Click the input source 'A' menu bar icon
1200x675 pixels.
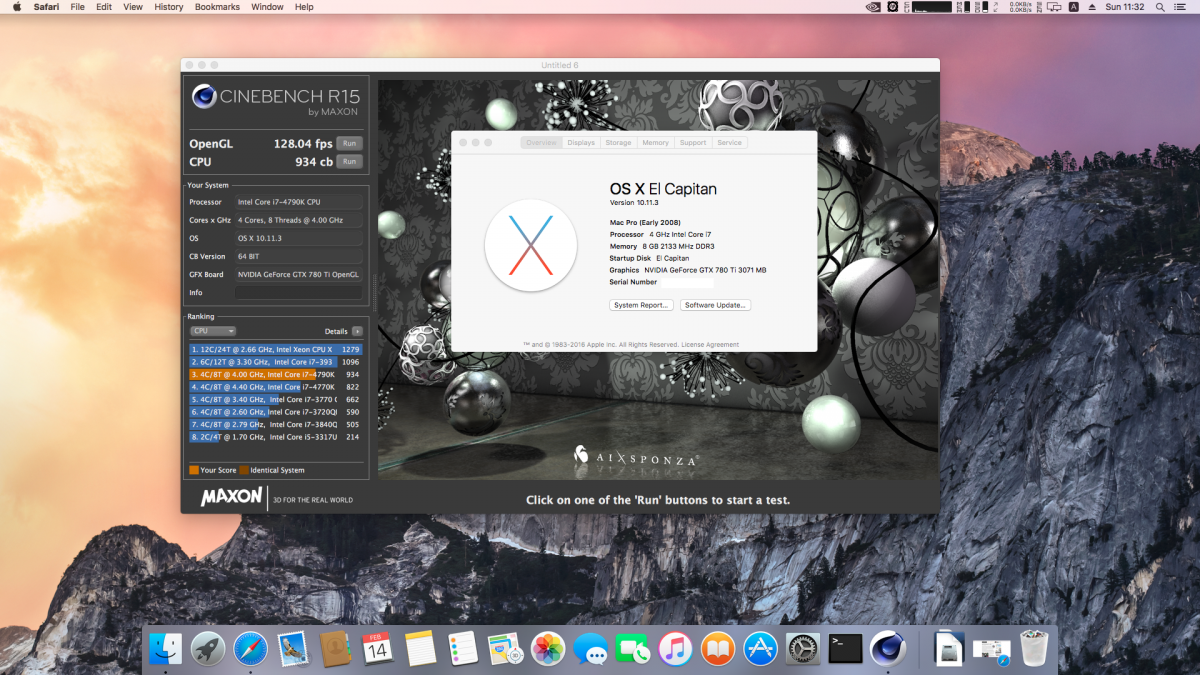click(1074, 6)
